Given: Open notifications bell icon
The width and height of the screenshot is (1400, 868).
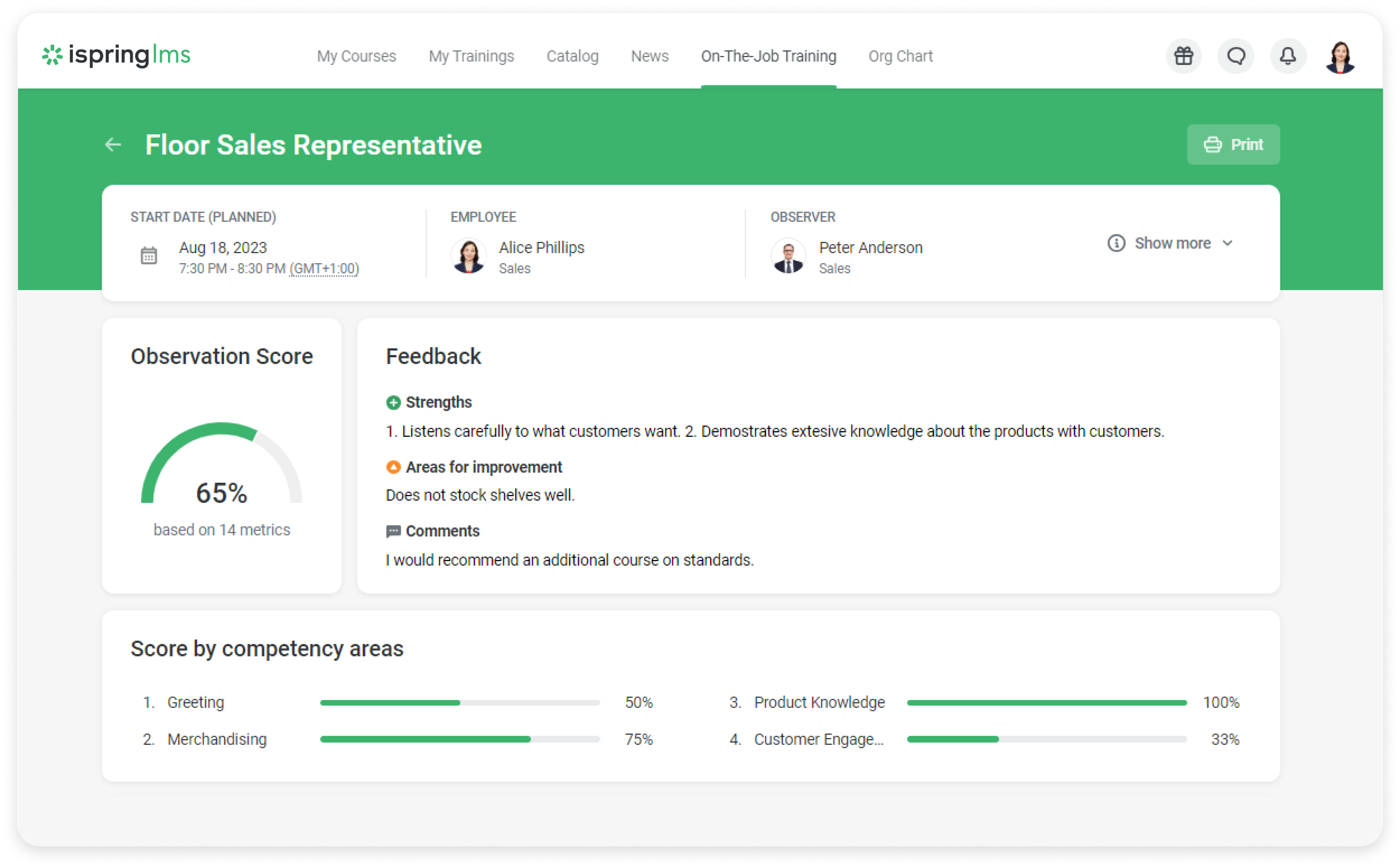Looking at the screenshot, I should [1287, 56].
